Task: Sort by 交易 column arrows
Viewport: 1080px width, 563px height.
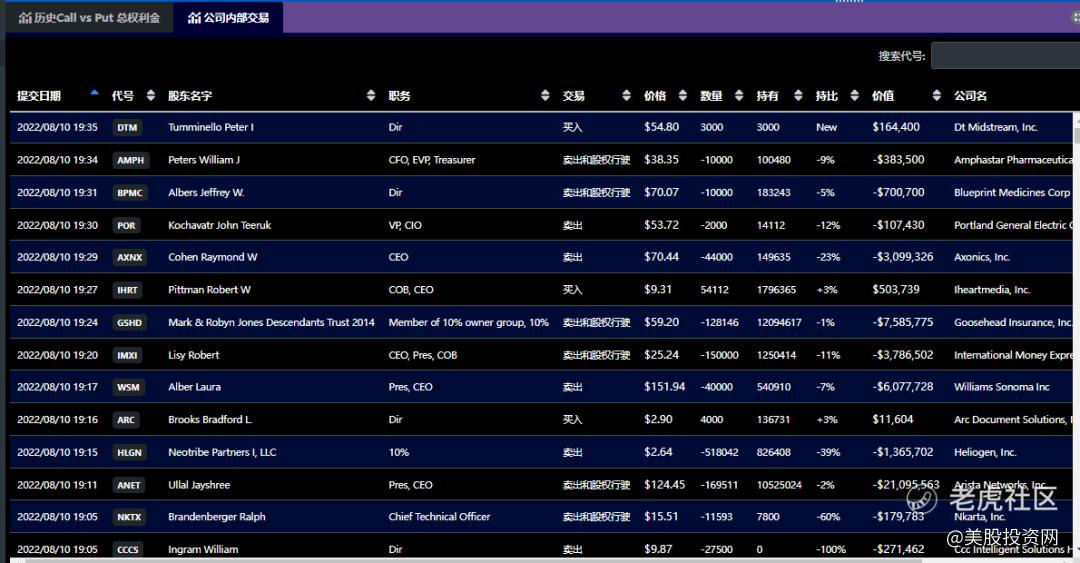Action: click(626, 96)
